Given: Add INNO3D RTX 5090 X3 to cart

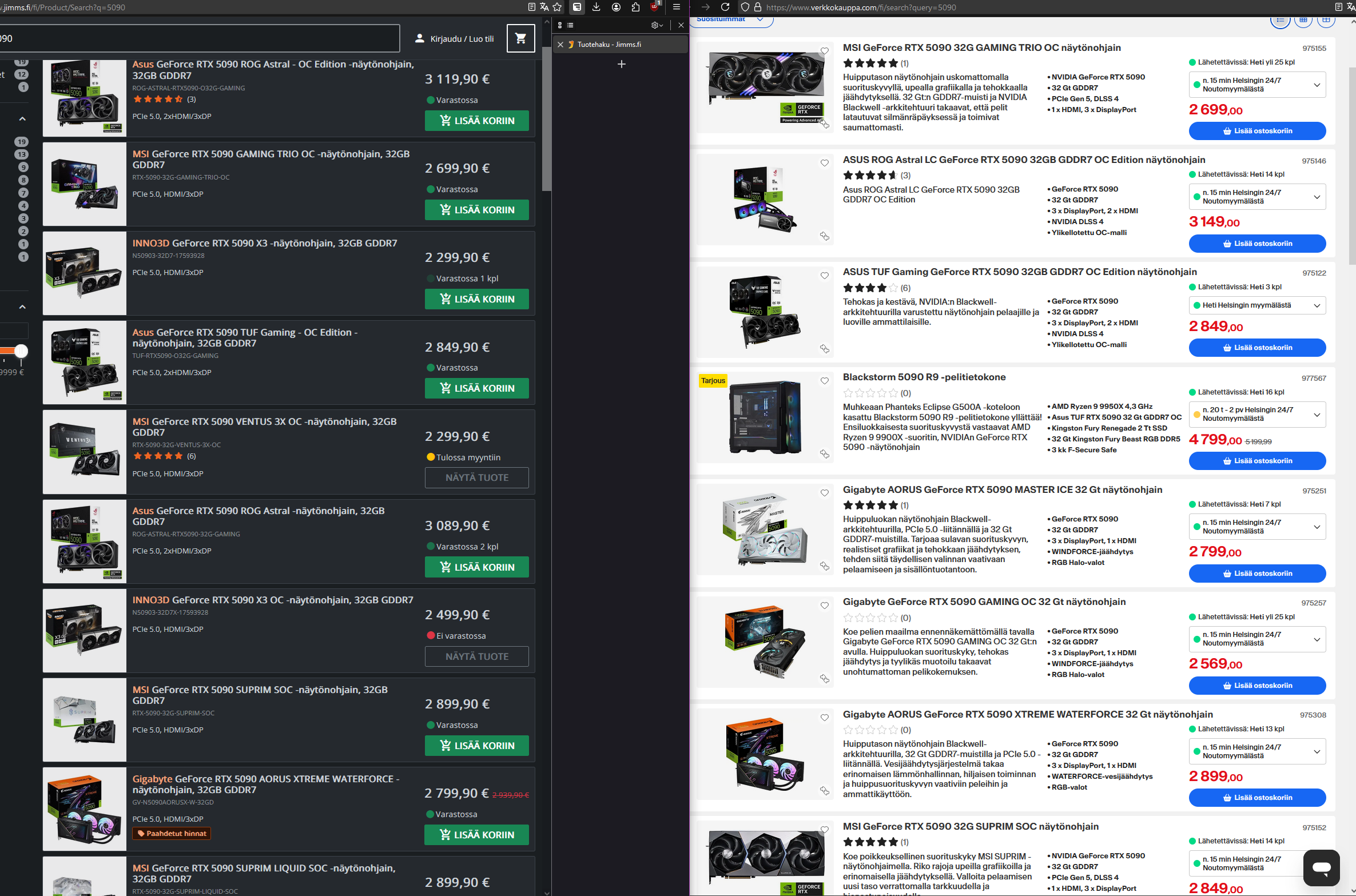Looking at the screenshot, I should tap(476, 299).
